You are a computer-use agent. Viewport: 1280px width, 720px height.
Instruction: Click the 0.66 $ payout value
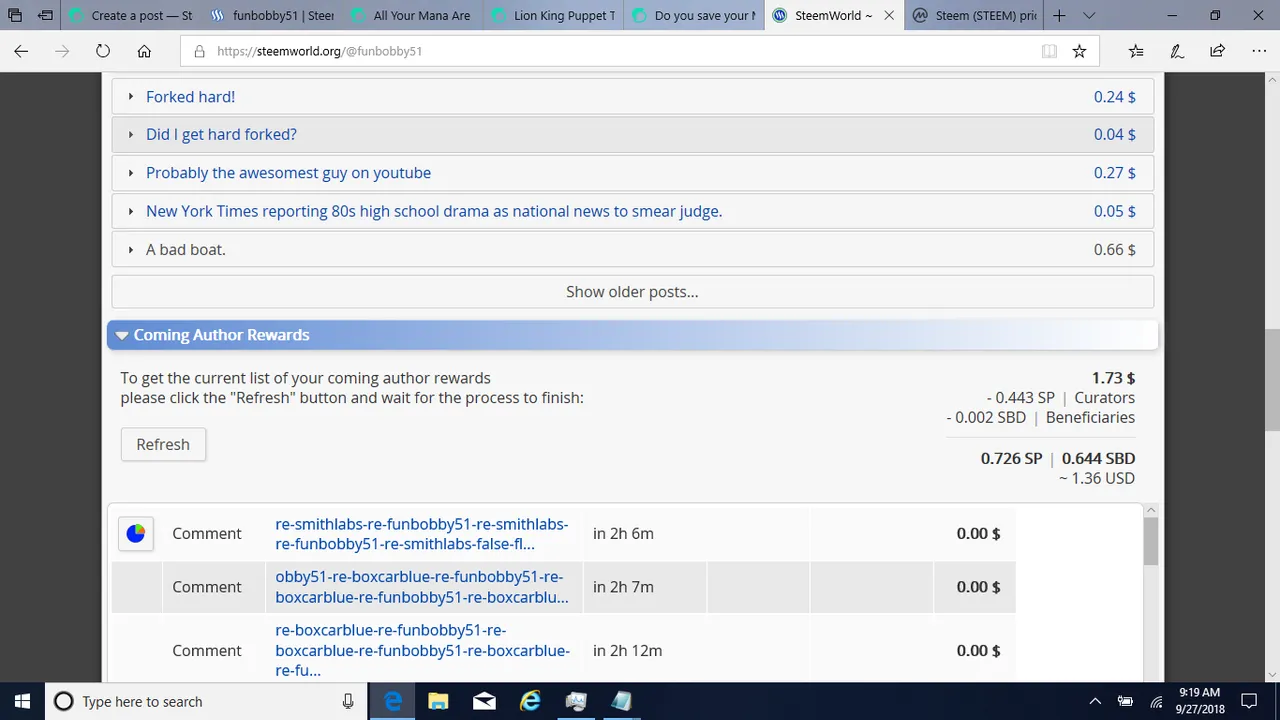[1114, 250]
